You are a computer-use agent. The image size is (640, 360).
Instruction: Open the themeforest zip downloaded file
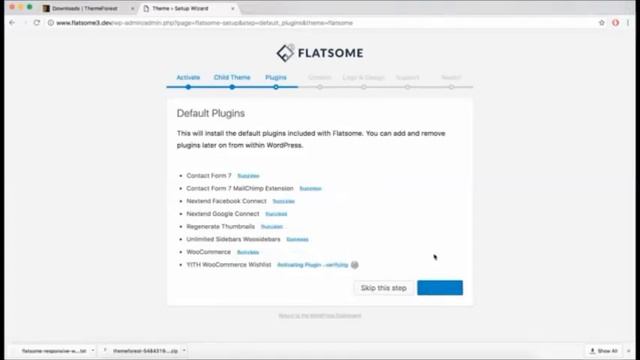pyautogui.click(x=145, y=351)
